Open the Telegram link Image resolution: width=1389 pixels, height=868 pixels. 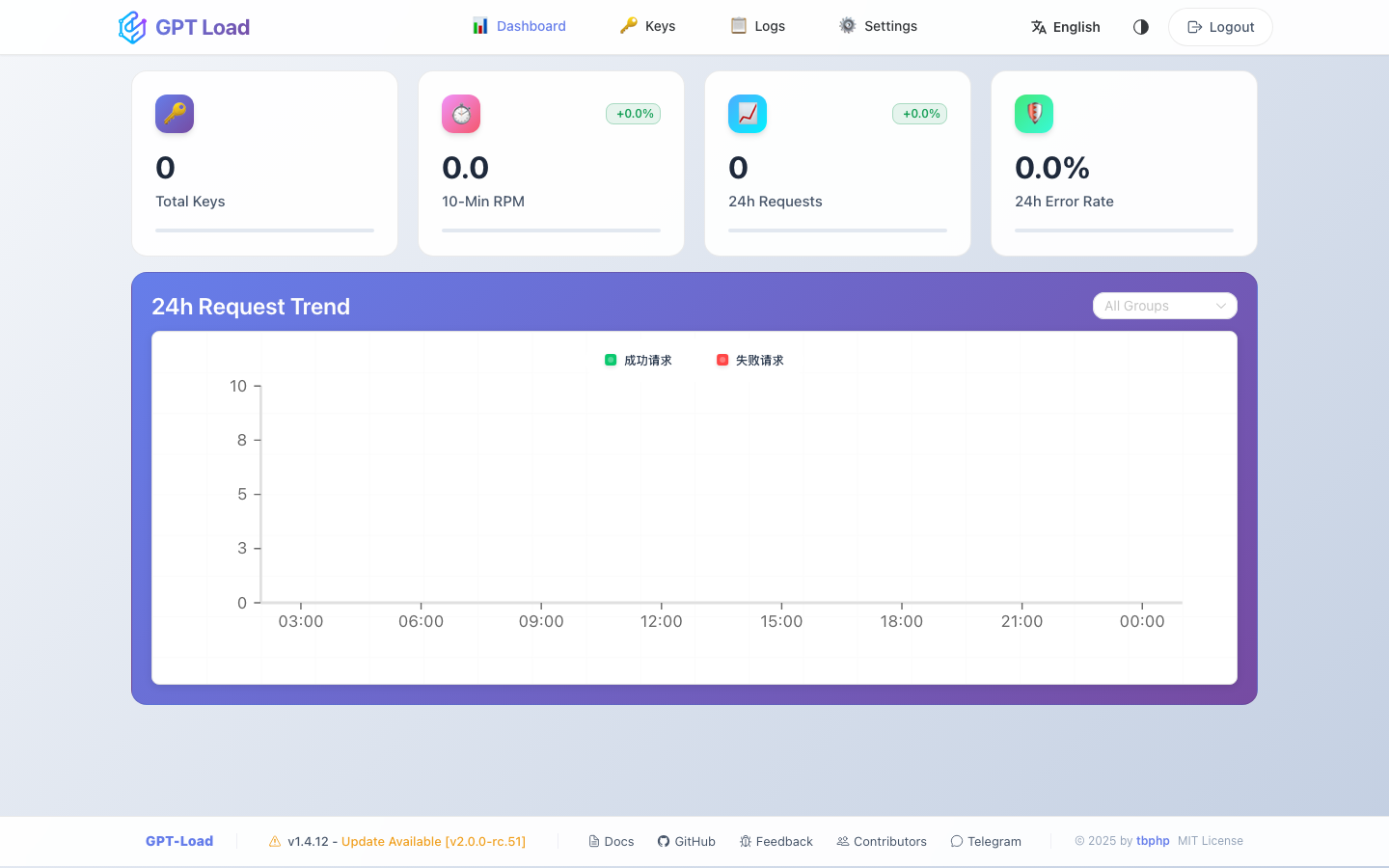pyautogui.click(x=986, y=841)
